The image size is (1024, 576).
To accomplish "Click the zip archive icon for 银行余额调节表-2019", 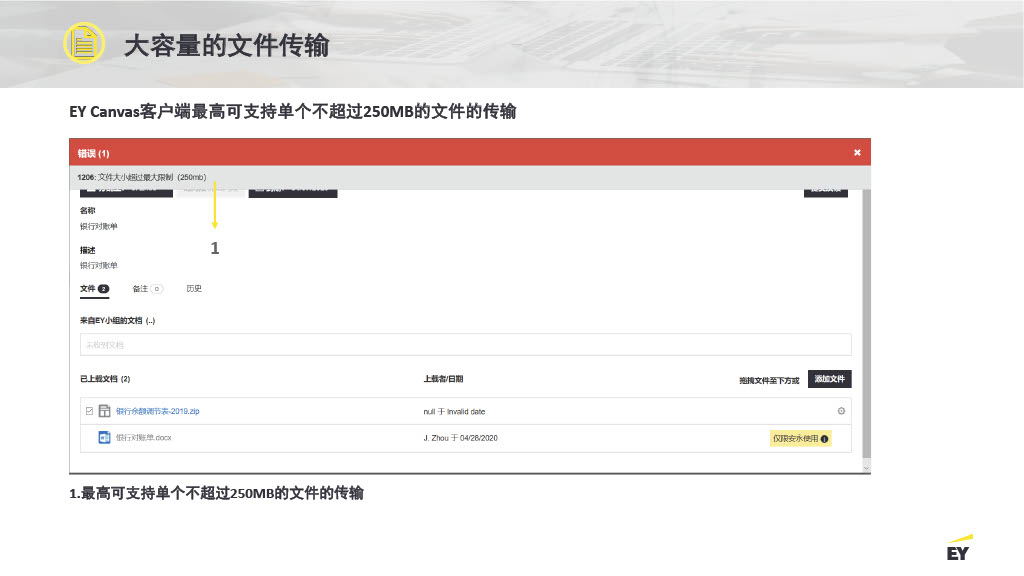I will (x=104, y=411).
